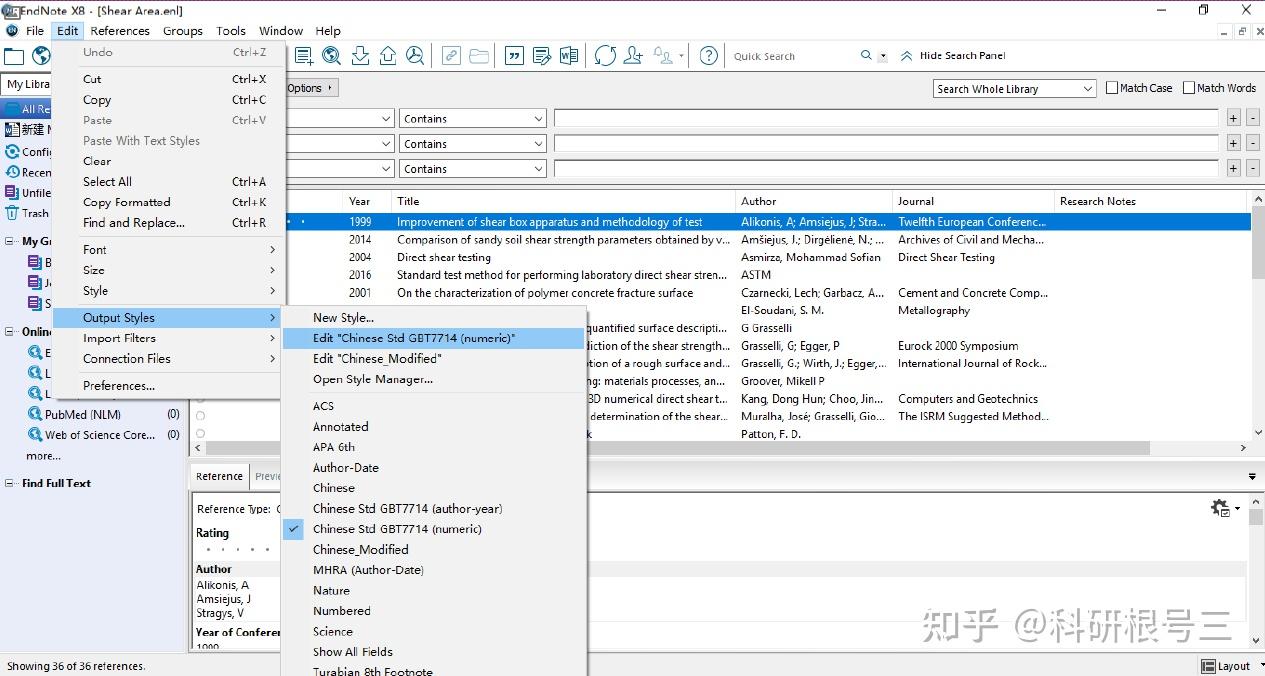Viewport: 1265px width, 676px height.
Task: Select Find and Replace menu entry
Action: [134, 223]
